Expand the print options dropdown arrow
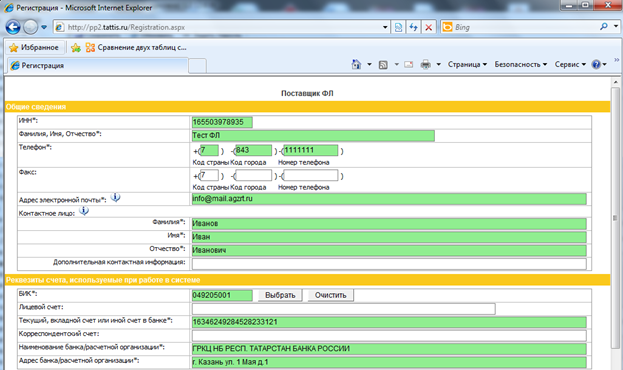This screenshot has width=623, height=370. click(x=438, y=64)
